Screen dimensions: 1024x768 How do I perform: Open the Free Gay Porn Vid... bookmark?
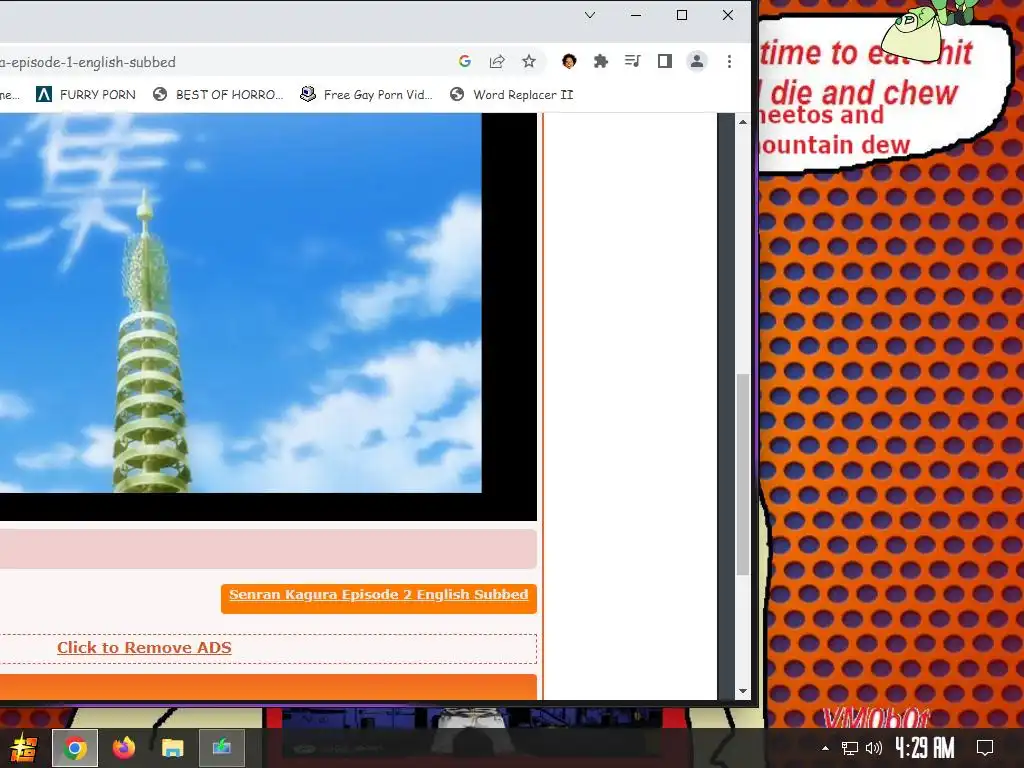point(366,95)
